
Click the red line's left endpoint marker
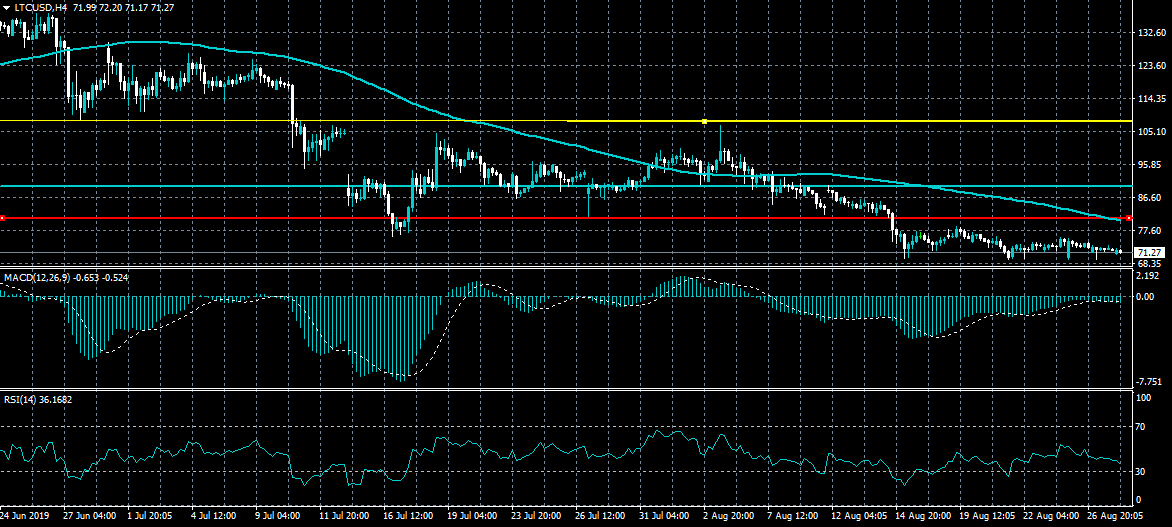[x=3, y=218]
